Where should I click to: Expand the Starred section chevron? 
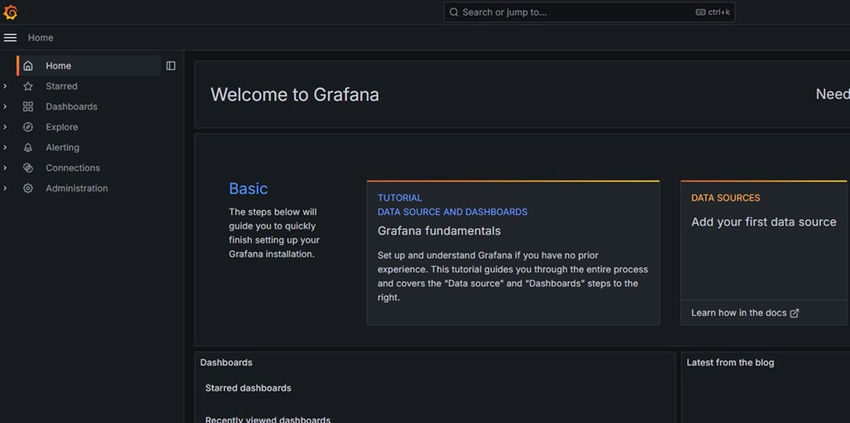5,86
